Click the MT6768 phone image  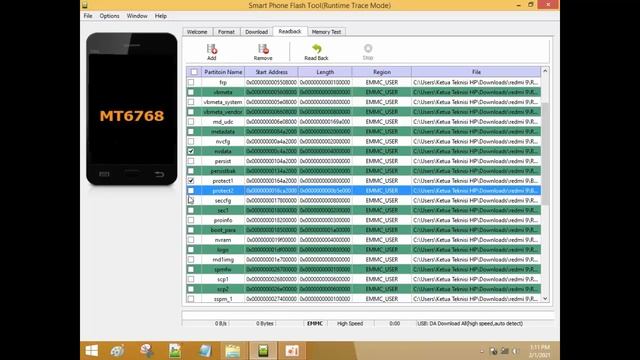132,109
